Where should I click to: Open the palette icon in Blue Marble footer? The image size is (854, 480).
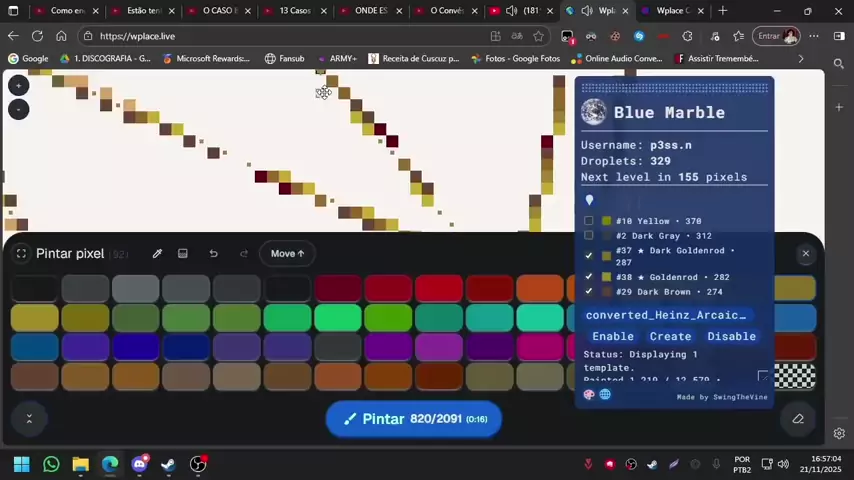coord(589,394)
